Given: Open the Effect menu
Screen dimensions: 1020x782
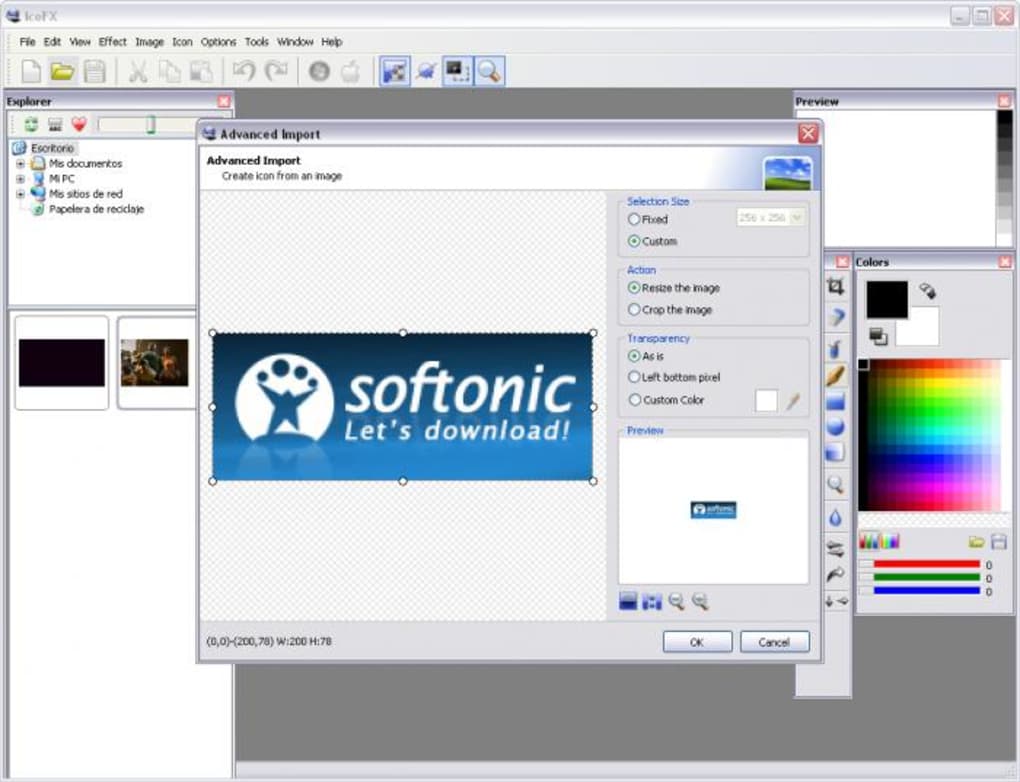Looking at the screenshot, I should pyautogui.click(x=112, y=42).
